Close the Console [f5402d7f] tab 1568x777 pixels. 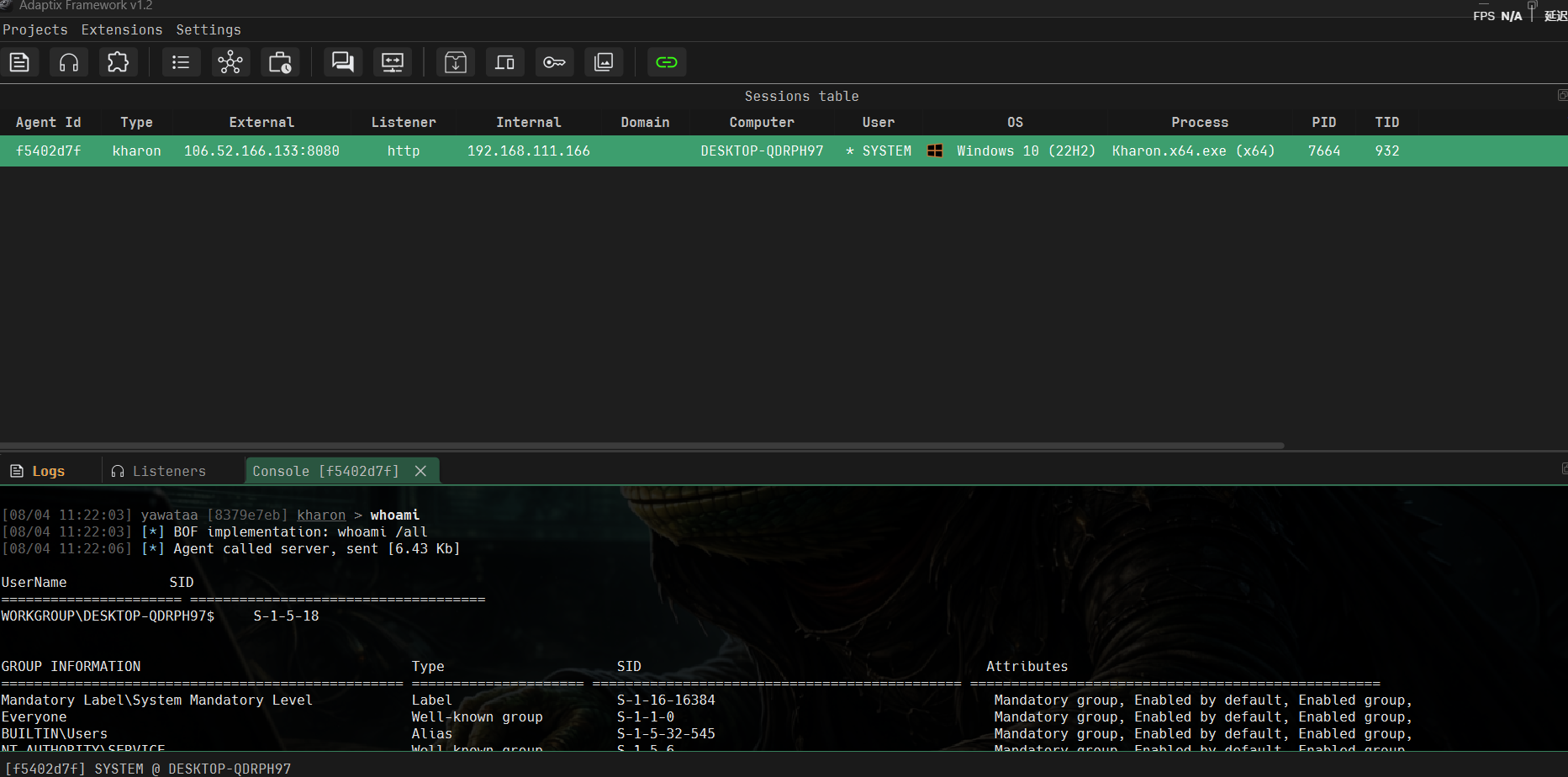421,472
